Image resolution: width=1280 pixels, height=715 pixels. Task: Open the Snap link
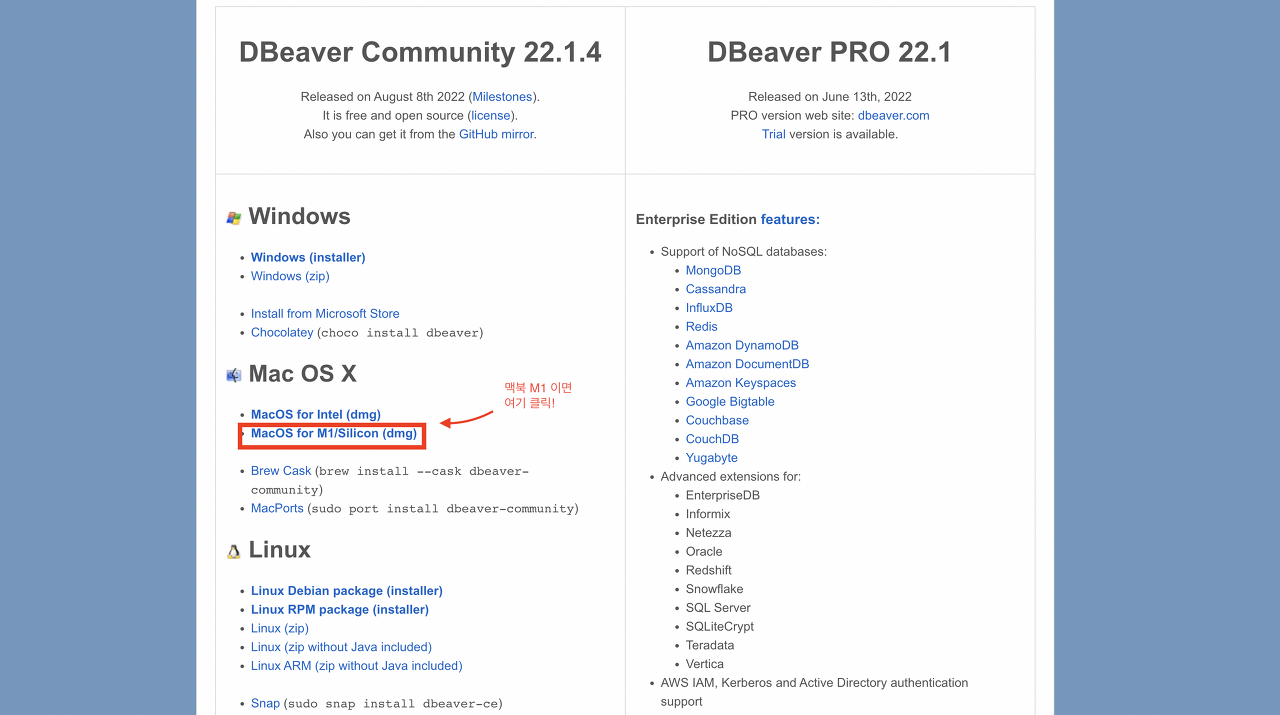tap(265, 704)
